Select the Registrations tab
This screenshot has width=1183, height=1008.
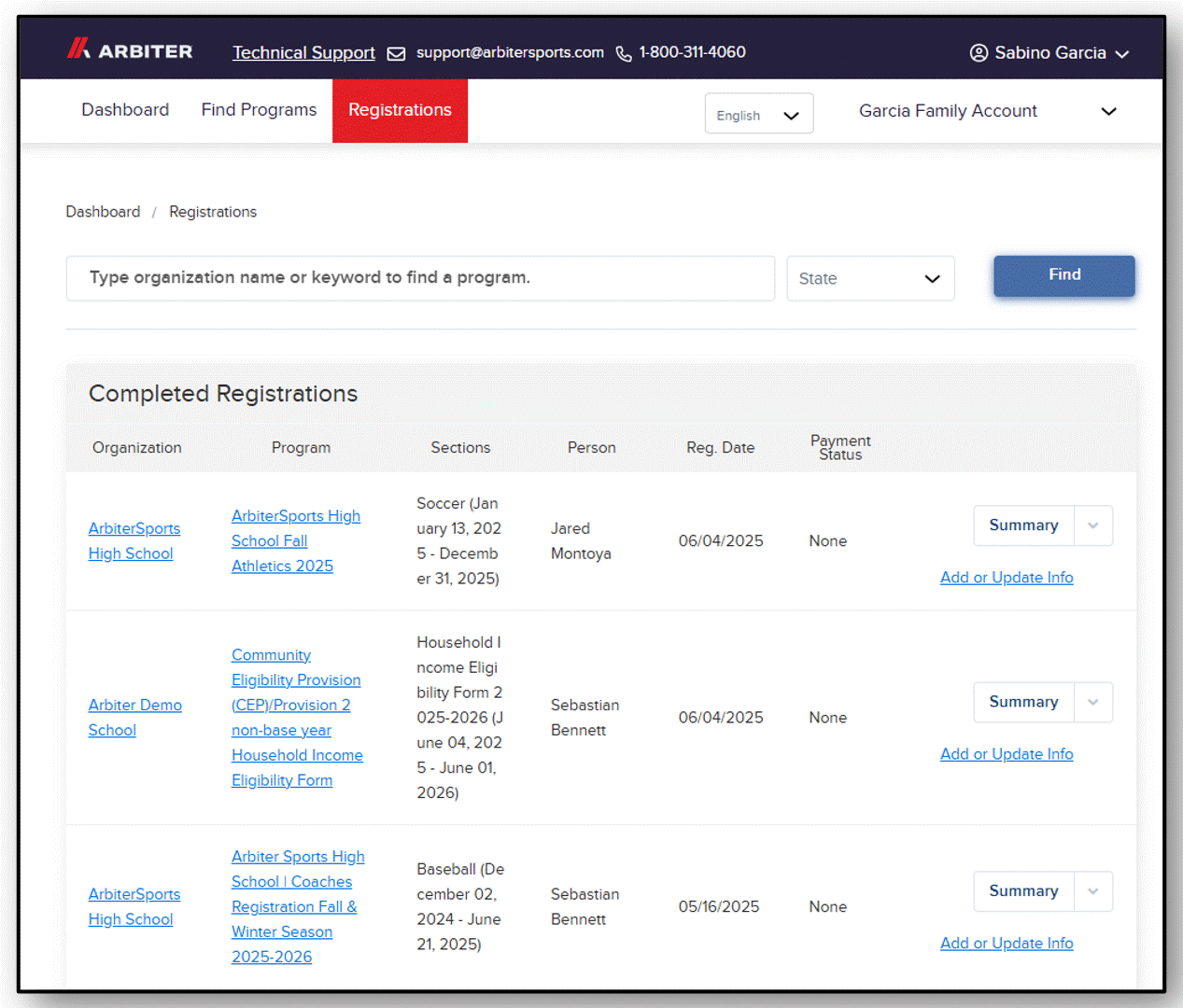pyautogui.click(x=400, y=110)
